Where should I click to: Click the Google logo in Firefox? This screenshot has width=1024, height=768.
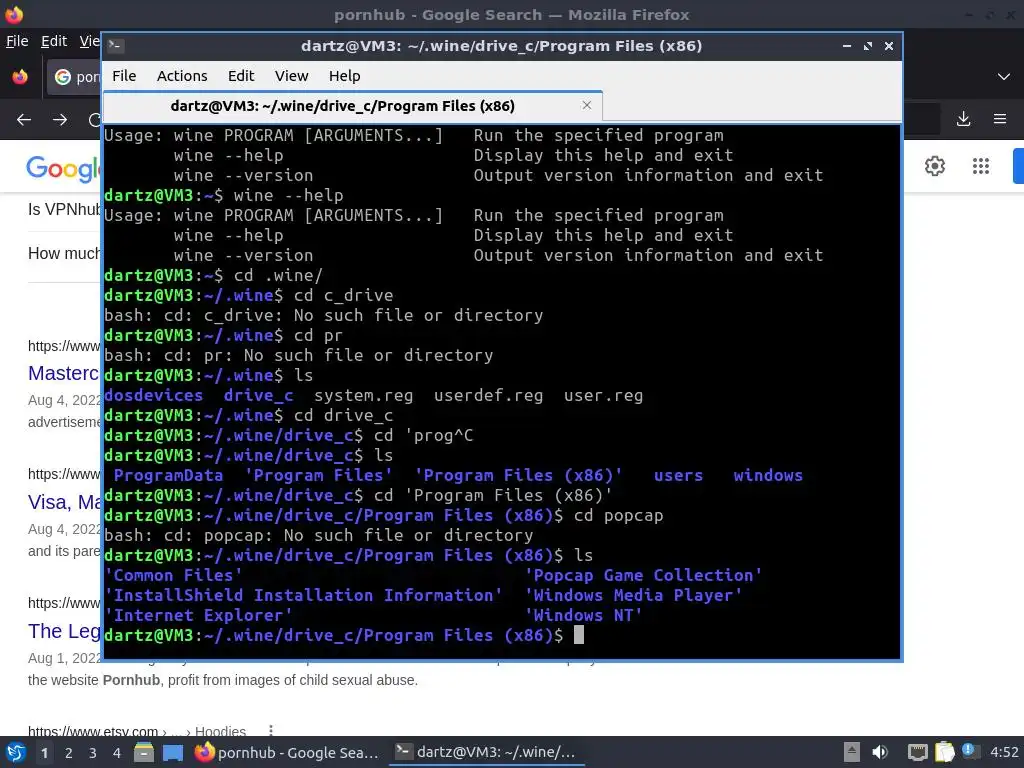tap(63, 168)
